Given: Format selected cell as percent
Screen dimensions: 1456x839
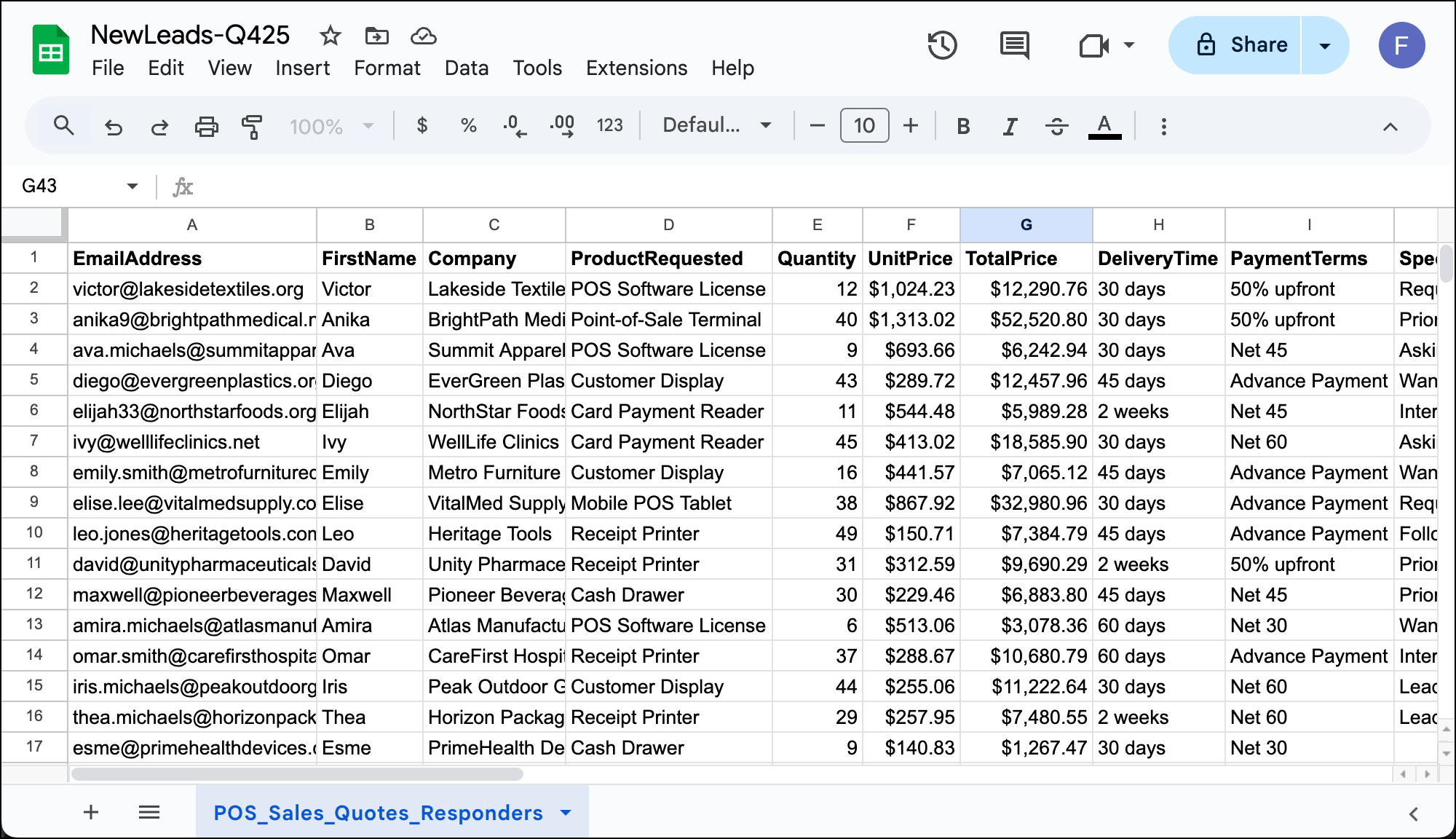Looking at the screenshot, I should [468, 125].
